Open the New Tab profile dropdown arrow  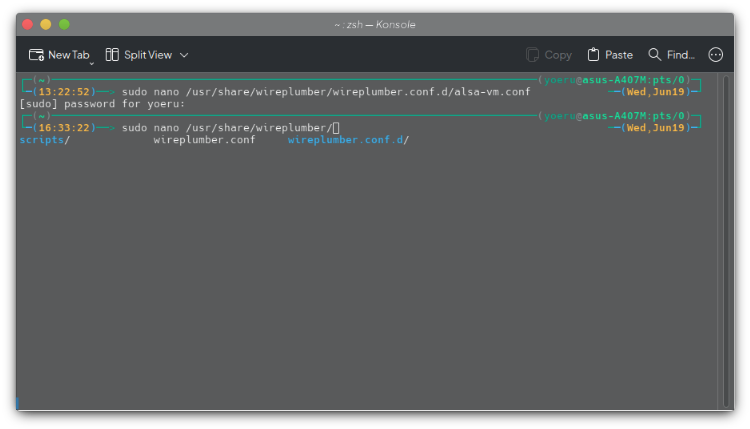tap(91, 63)
